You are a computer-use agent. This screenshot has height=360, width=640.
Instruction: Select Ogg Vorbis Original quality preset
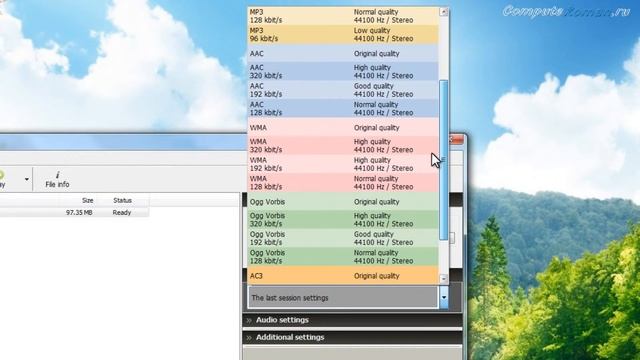click(343, 202)
